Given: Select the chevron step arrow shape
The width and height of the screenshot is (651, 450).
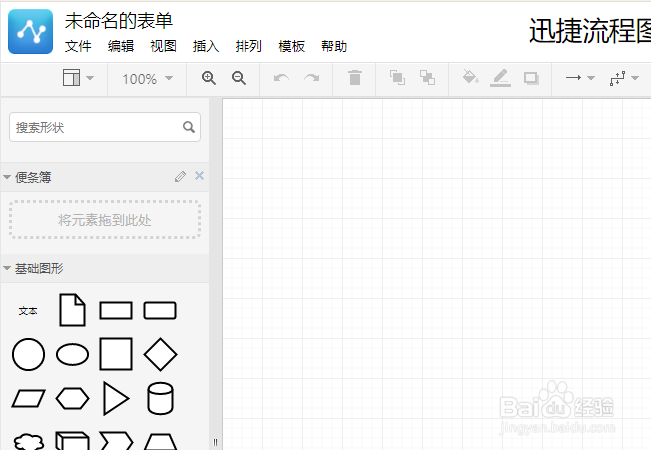Looking at the screenshot, I should click(116, 440).
